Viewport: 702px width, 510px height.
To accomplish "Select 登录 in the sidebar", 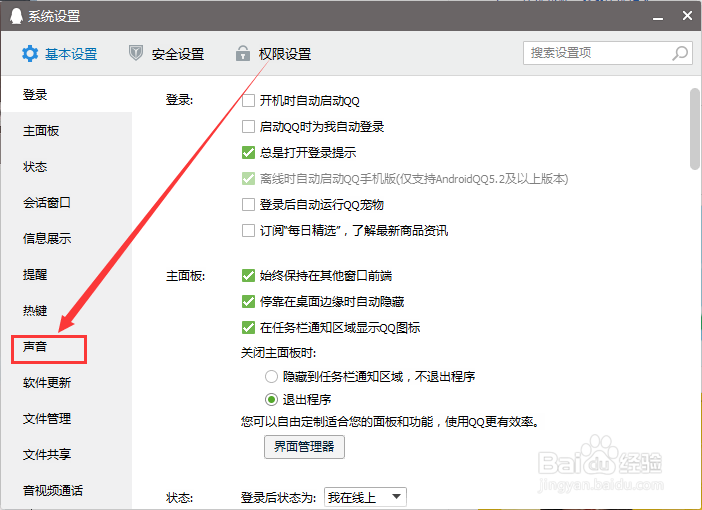I will tap(66, 94).
